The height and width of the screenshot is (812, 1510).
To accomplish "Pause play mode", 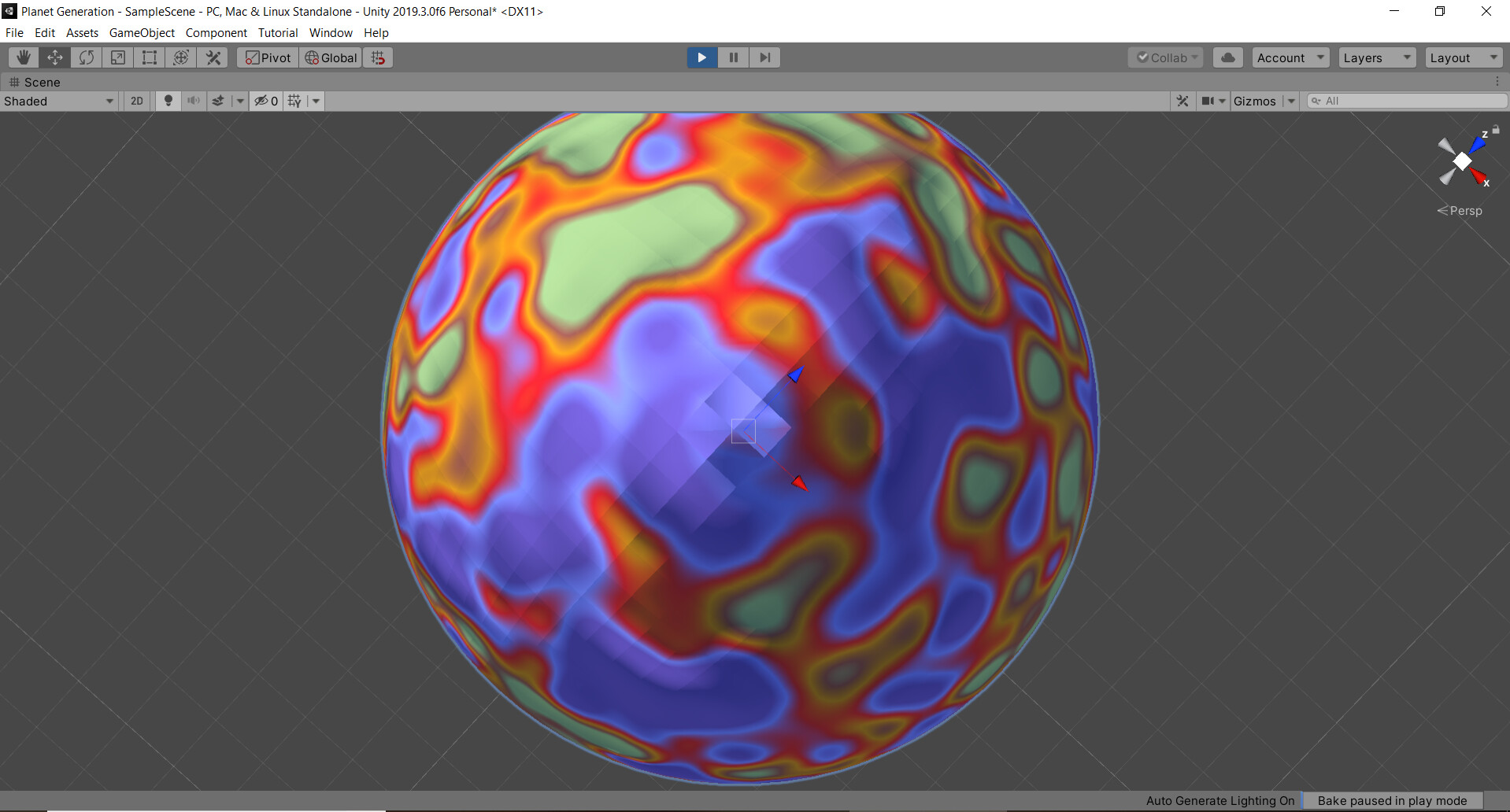I will (733, 57).
